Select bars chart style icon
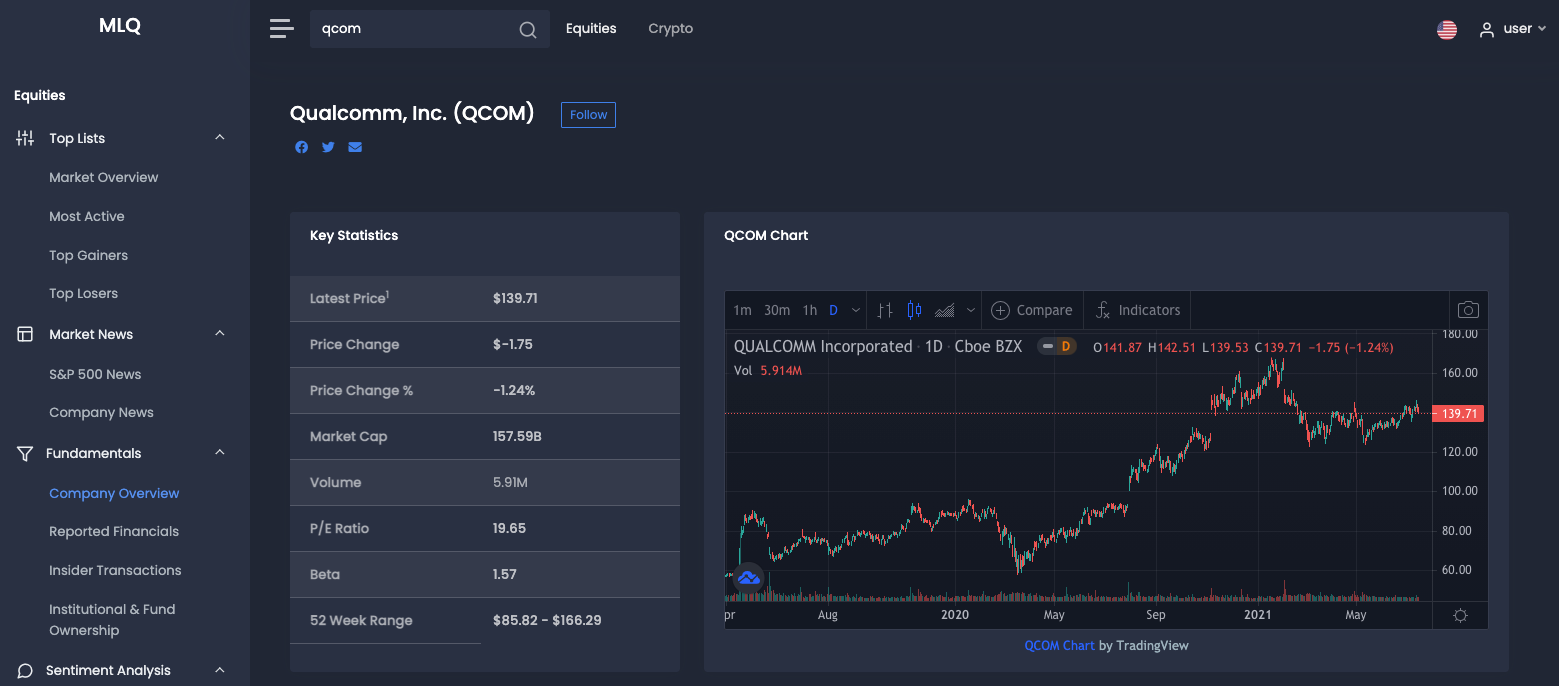1559x686 pixels. (x=885, y=310)
